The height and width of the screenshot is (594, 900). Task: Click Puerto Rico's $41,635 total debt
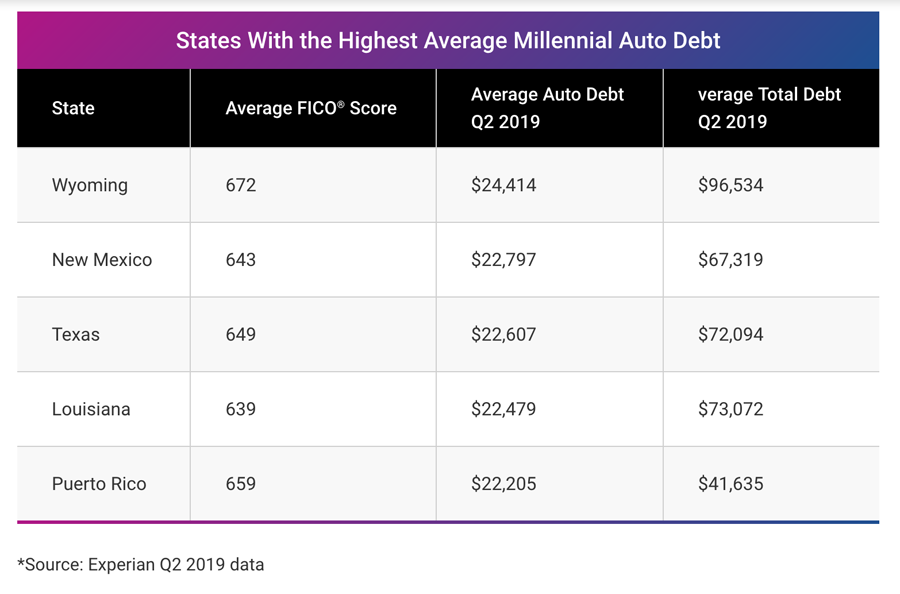731,484
